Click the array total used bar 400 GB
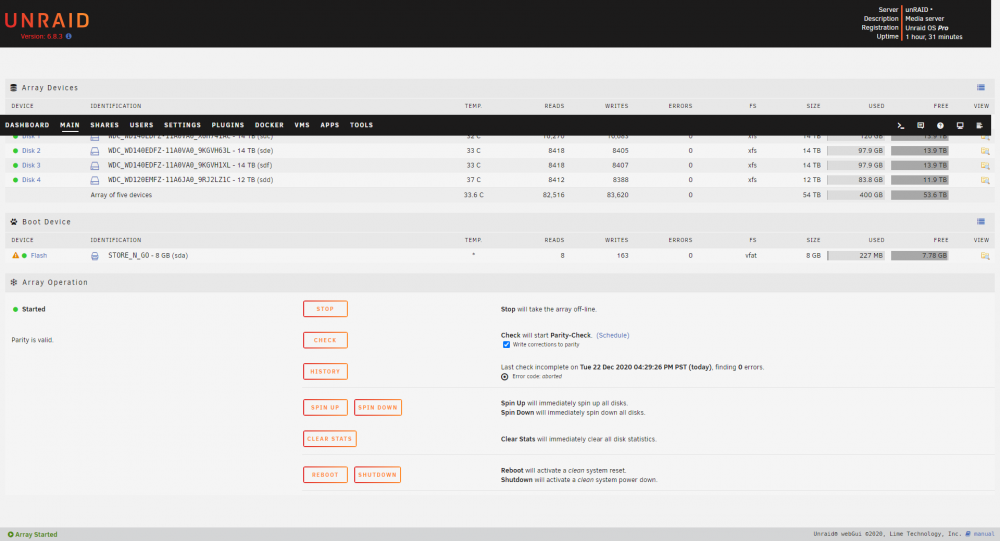The image size is (1000, 541). pos(856,195)
